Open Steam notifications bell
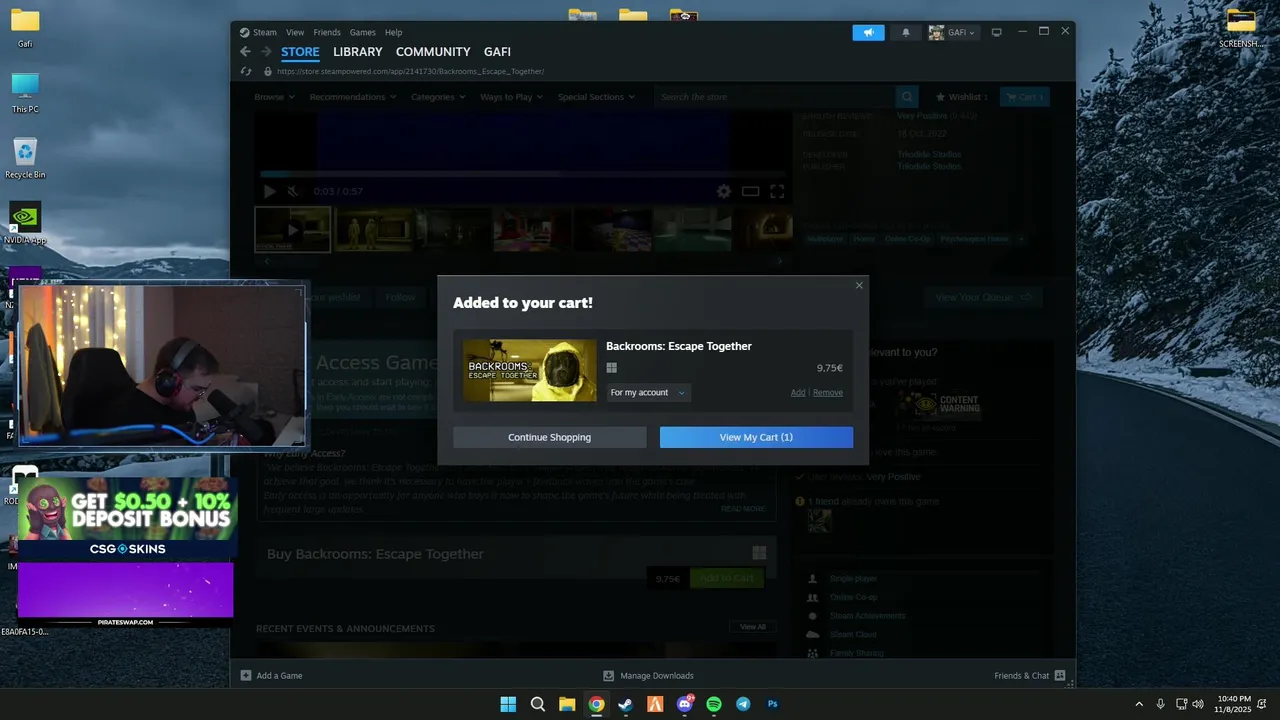 tap(906, 32)
